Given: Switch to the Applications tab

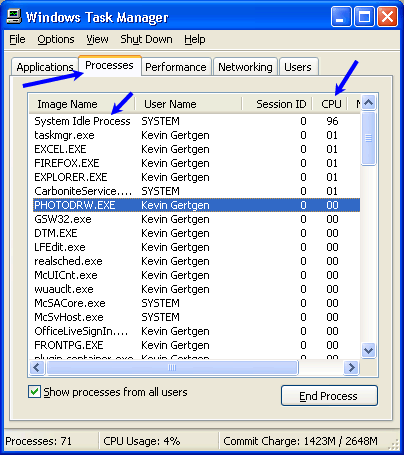Looking at the screenshot, I should pos(45,67).
